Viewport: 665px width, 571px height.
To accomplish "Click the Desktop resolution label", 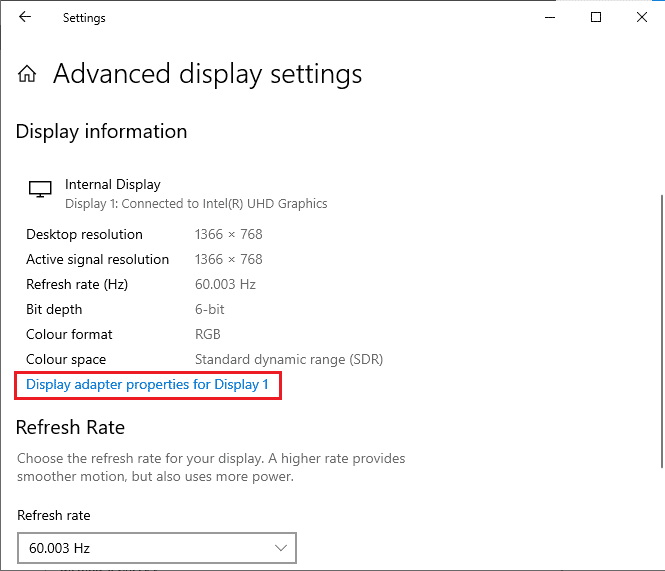I will click(84, 234).
